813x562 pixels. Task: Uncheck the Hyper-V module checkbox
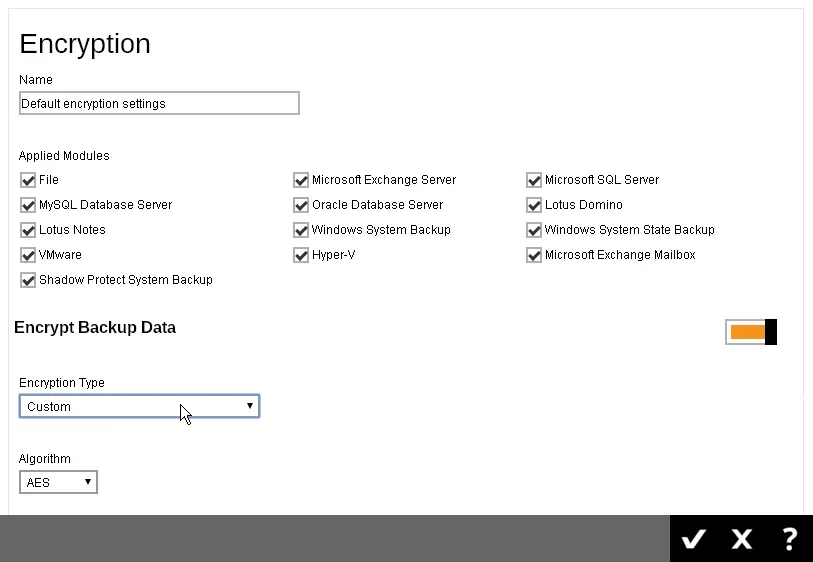point(301,255)
